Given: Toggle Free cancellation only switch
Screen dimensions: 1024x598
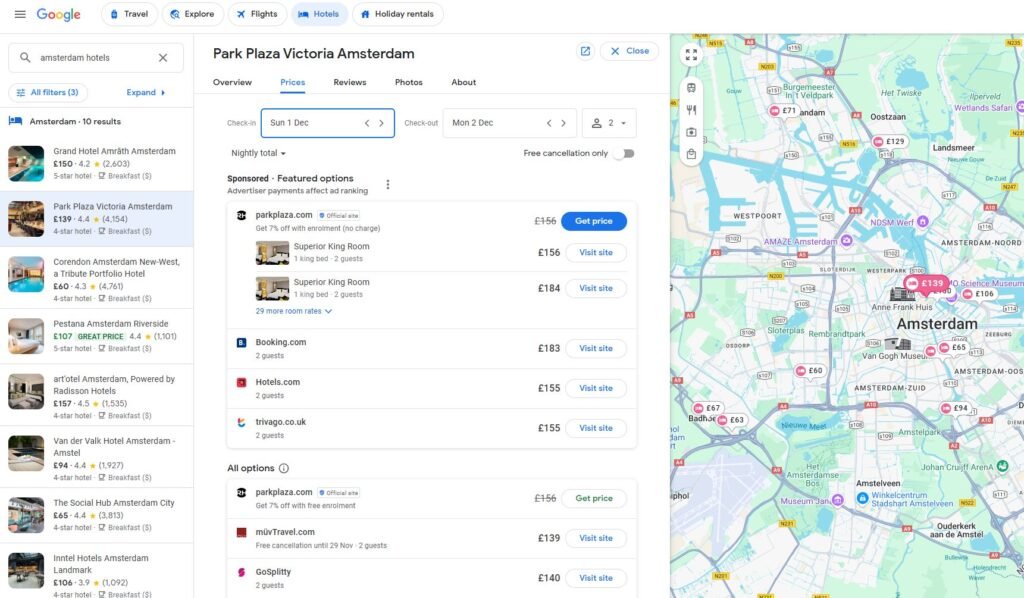Looking at the screenshot, I should tap(626, 153).
